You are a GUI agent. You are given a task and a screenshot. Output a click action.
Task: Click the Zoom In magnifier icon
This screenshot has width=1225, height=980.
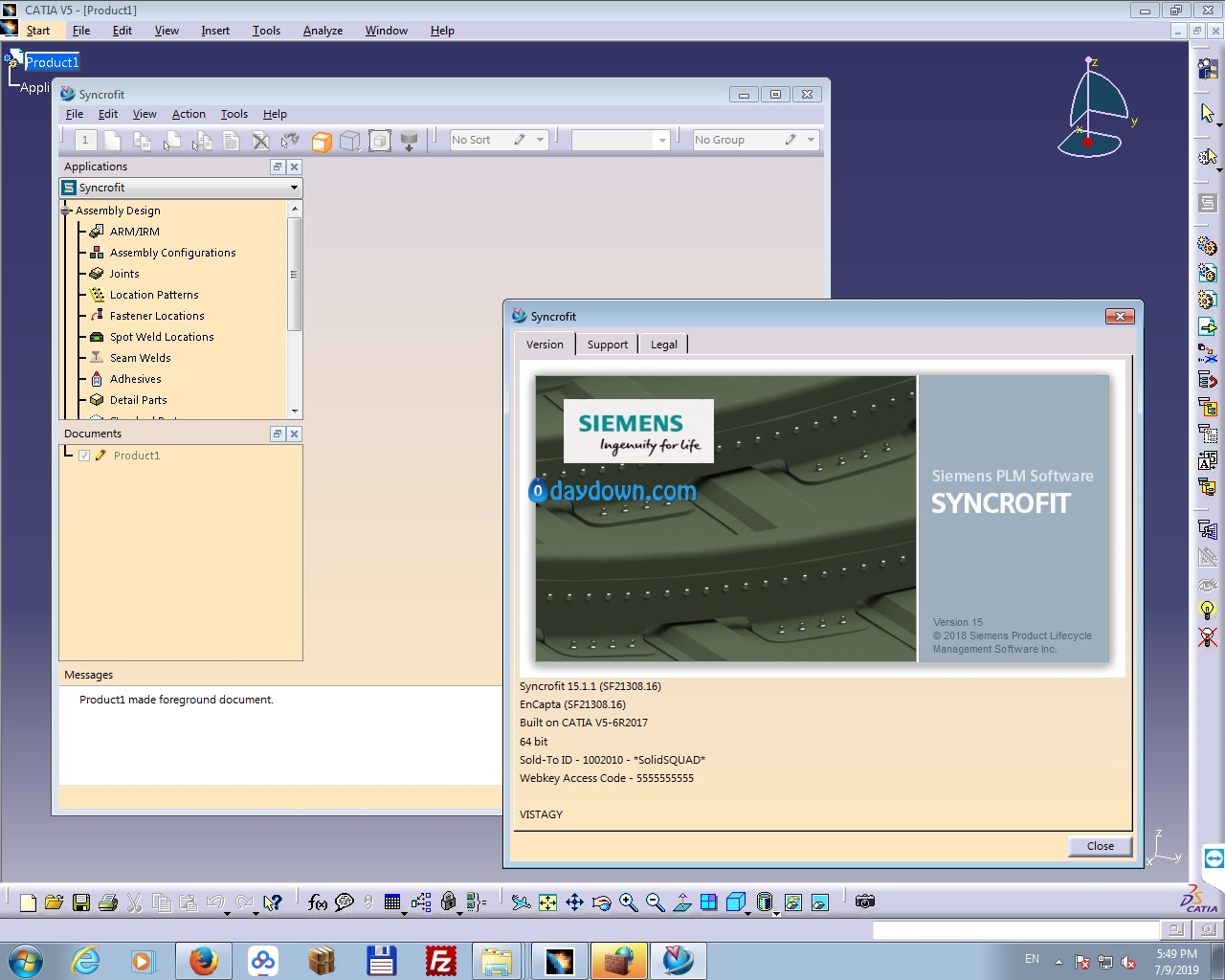pos(629,902)
